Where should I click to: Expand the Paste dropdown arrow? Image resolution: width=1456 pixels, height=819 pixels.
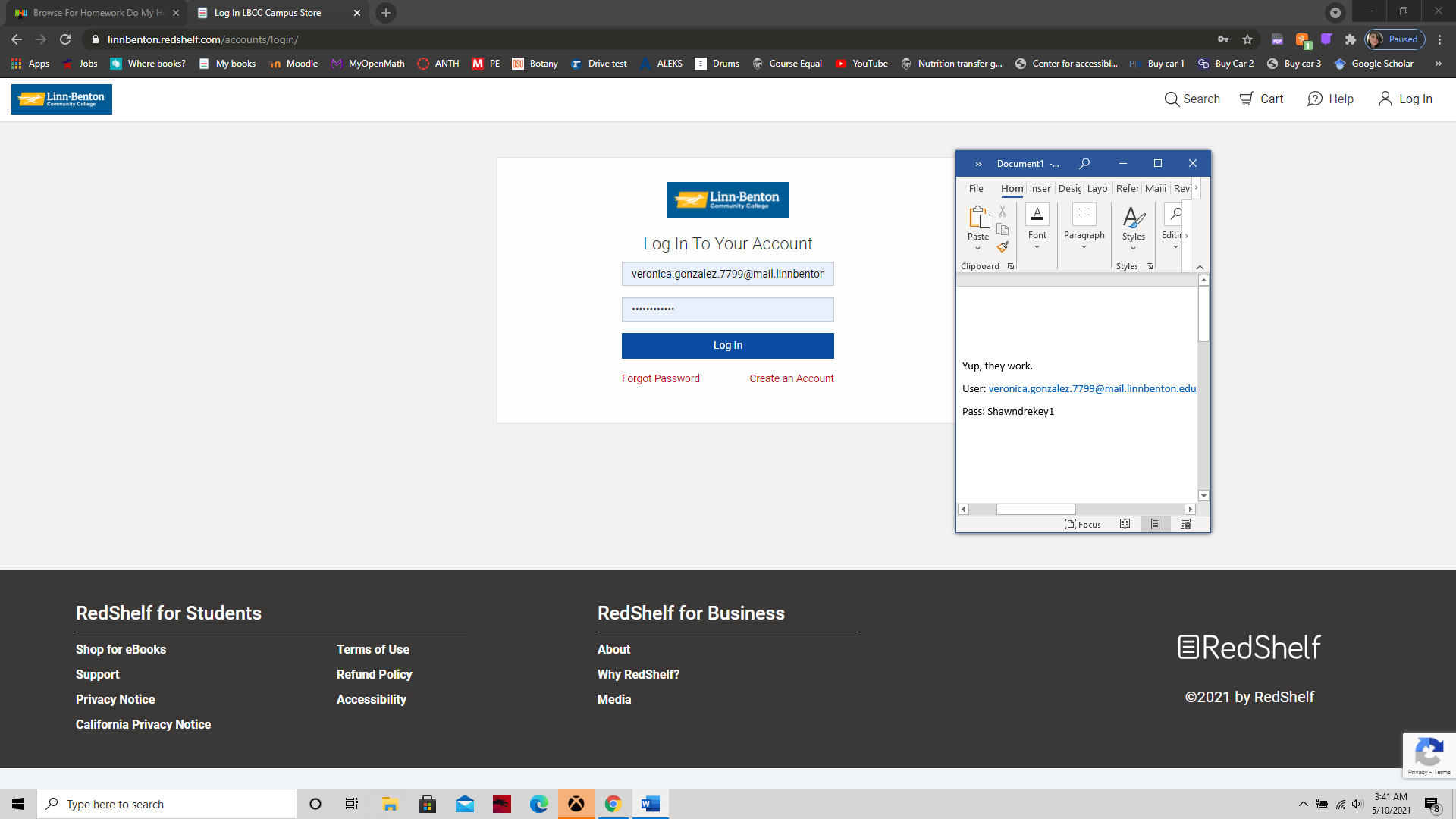click(x=977, y=249)
